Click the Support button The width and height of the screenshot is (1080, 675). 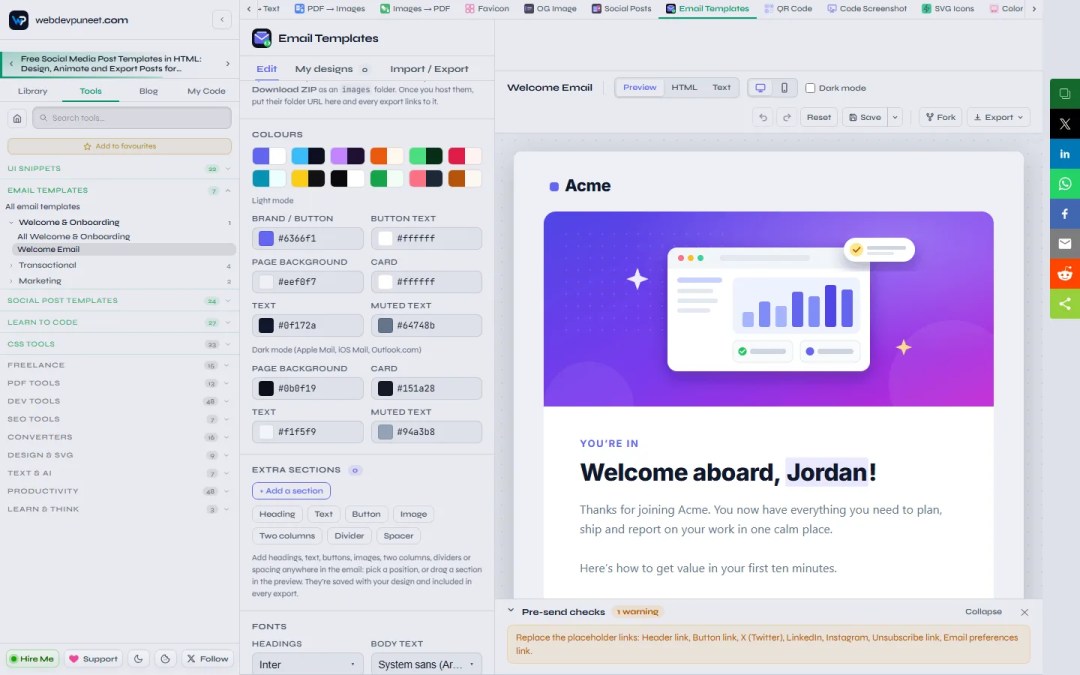pyautogui.click(x=93, y=658)
